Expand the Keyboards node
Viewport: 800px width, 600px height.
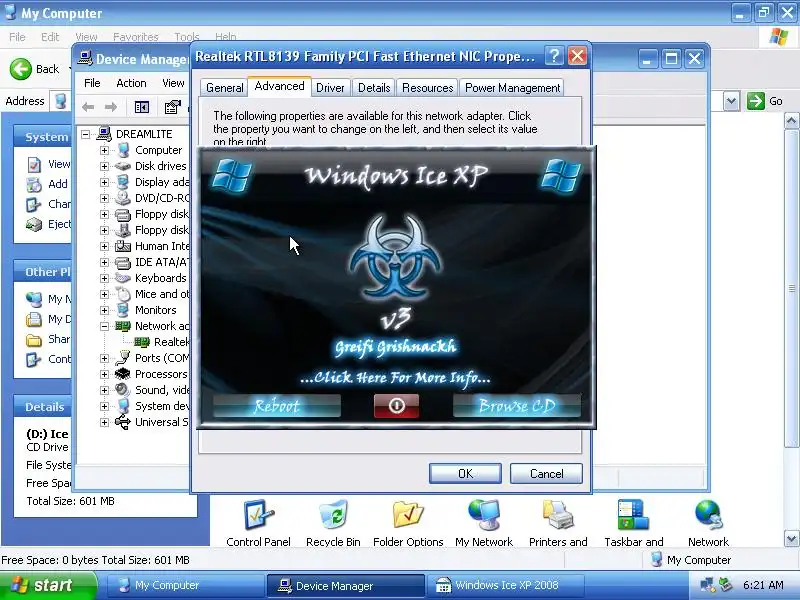104,278
